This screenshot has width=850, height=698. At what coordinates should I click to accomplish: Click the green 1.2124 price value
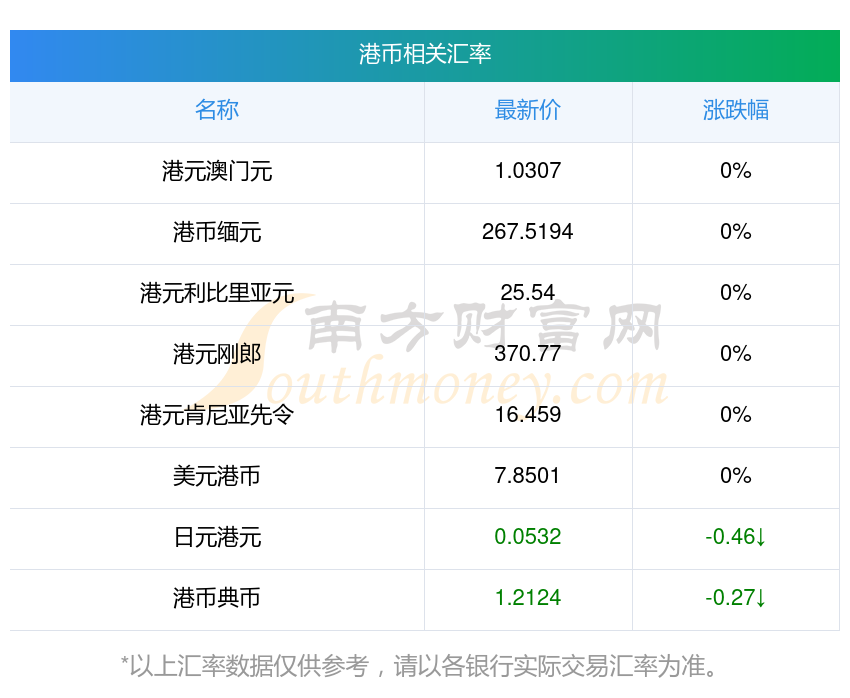[527, 597]
